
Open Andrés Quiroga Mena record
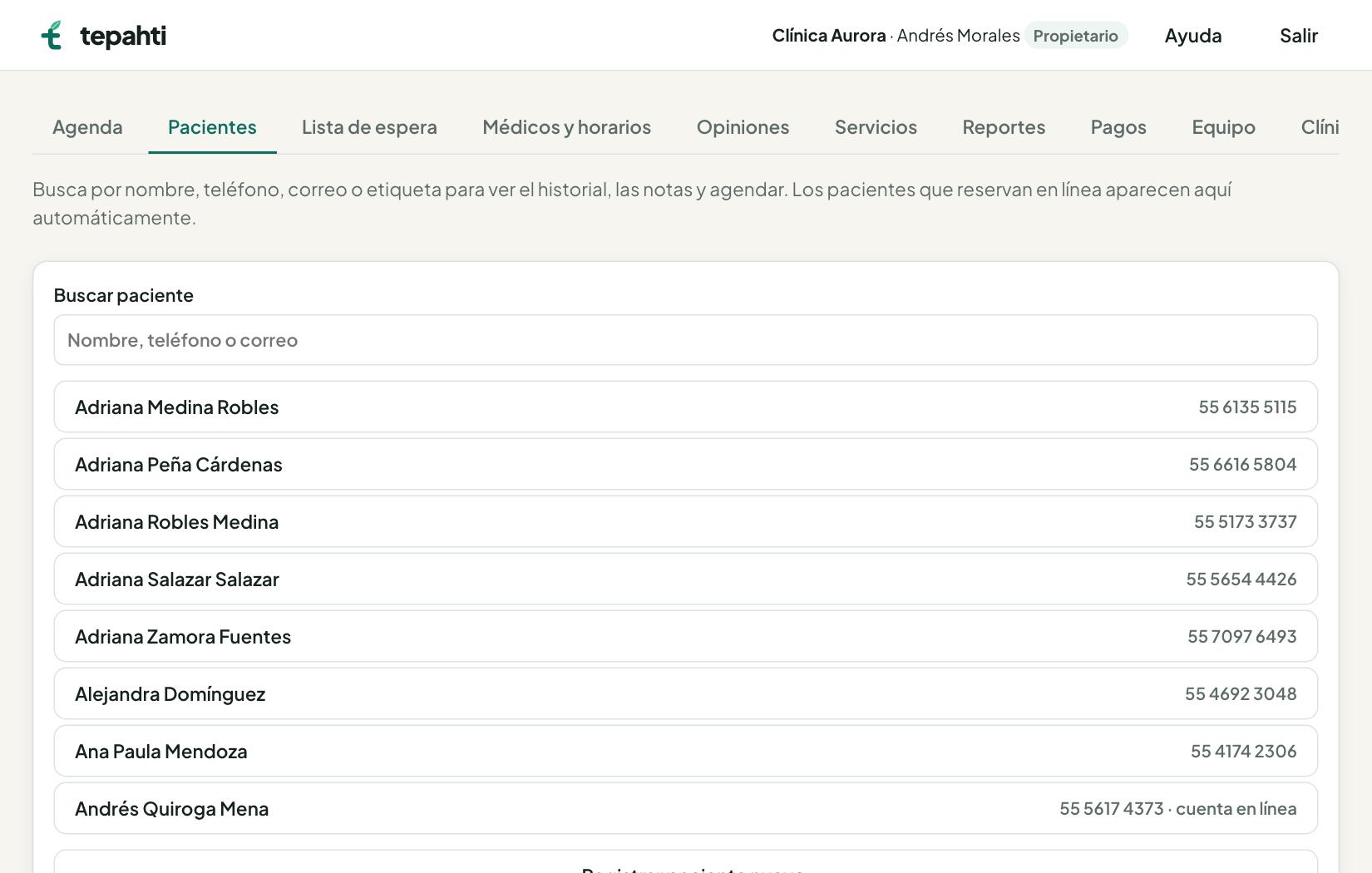tap(685, 808)
